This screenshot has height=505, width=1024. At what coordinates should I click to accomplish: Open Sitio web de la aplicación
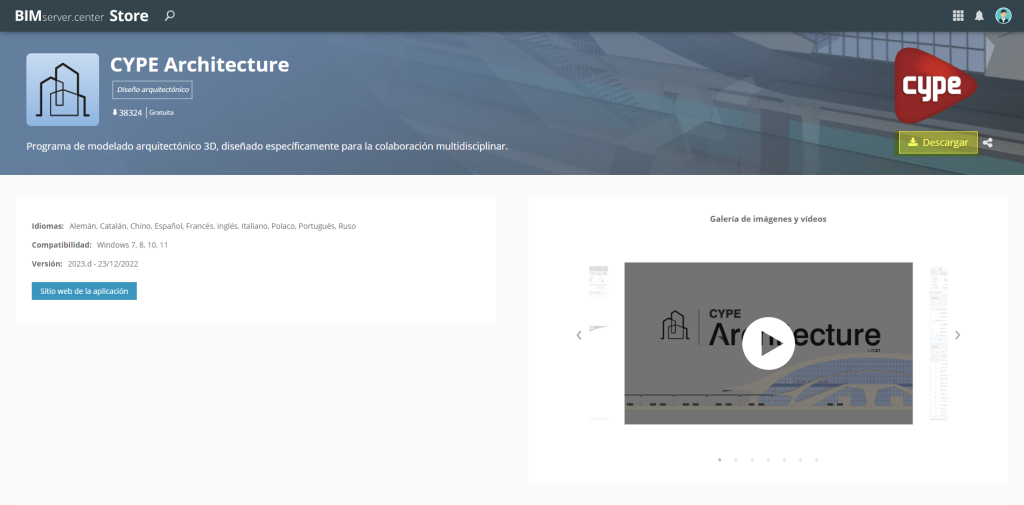click(84, 291)
